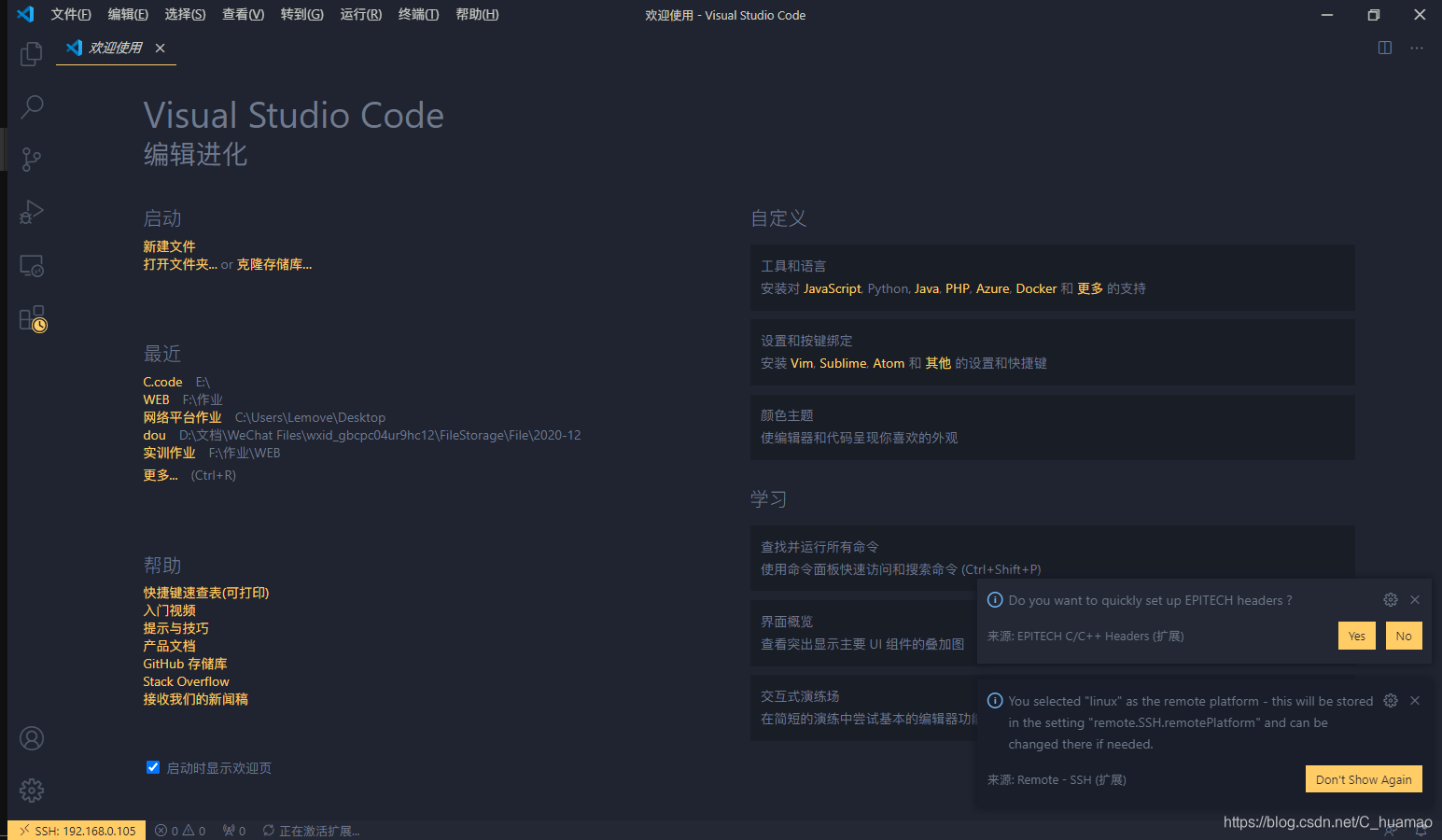
Task: Open 终端(T) menu
Action: pos(418,14)
